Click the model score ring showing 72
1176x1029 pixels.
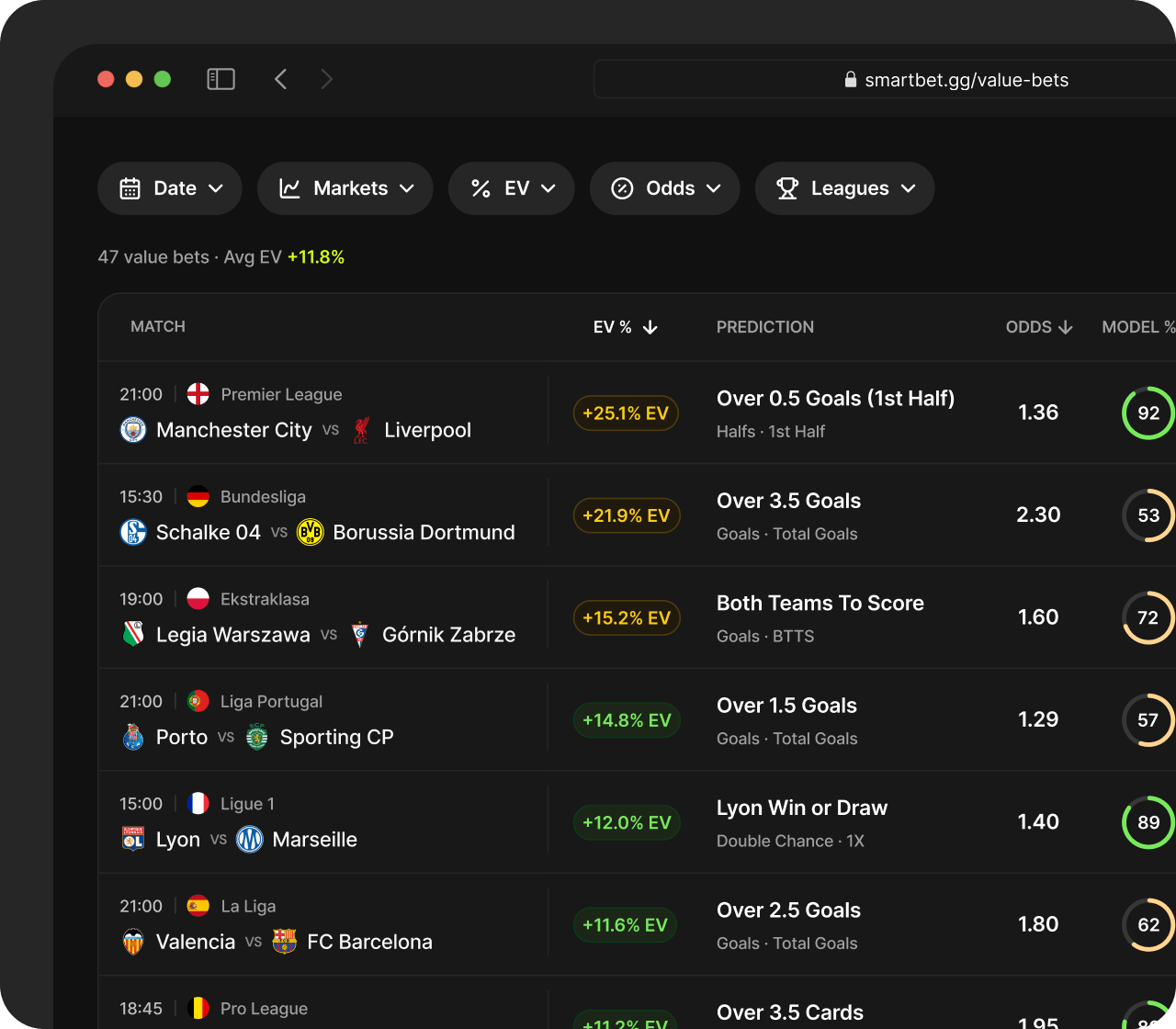(x=1148, y=618)
